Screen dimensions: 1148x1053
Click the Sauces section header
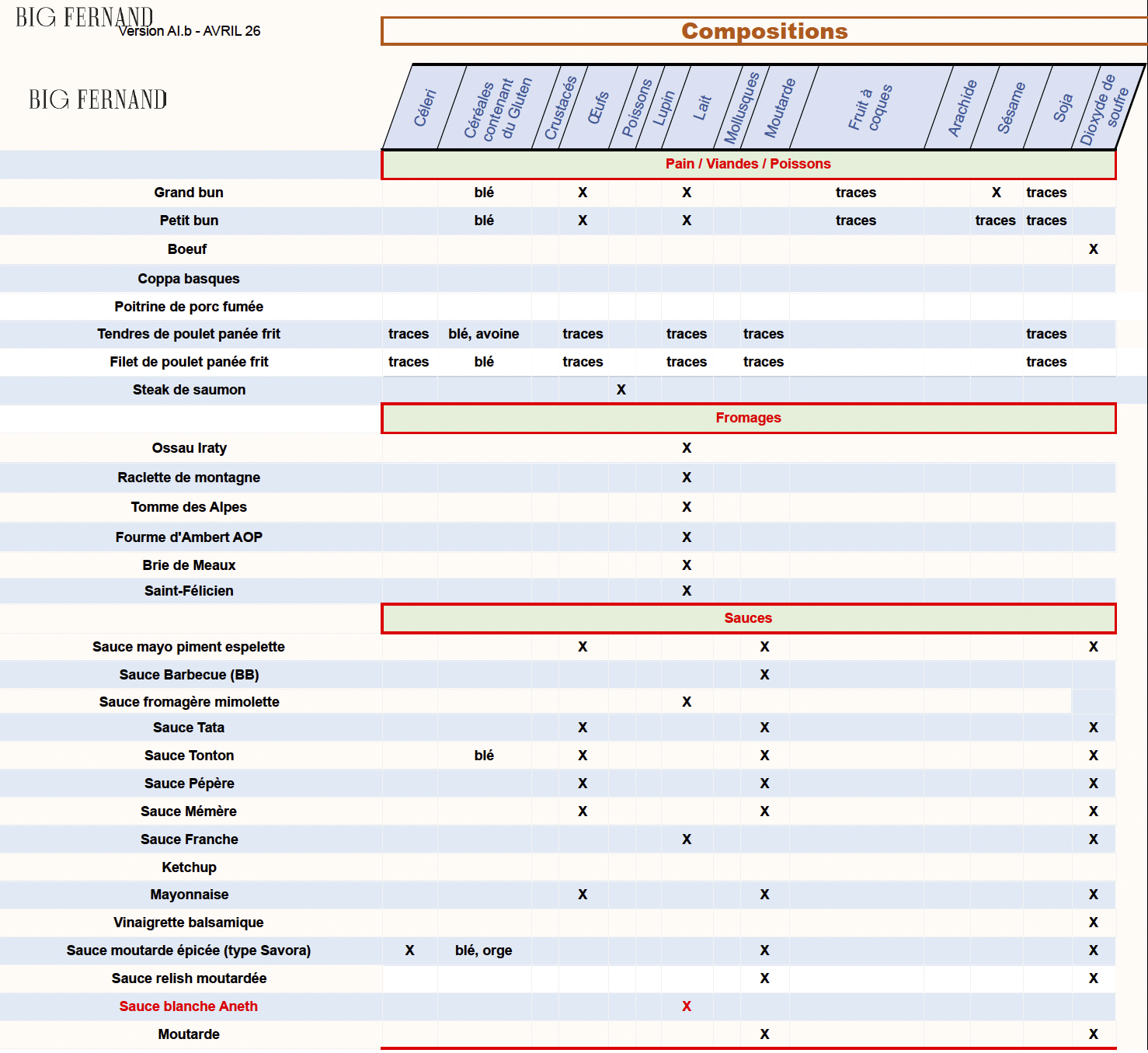click(x=748, y=618)
